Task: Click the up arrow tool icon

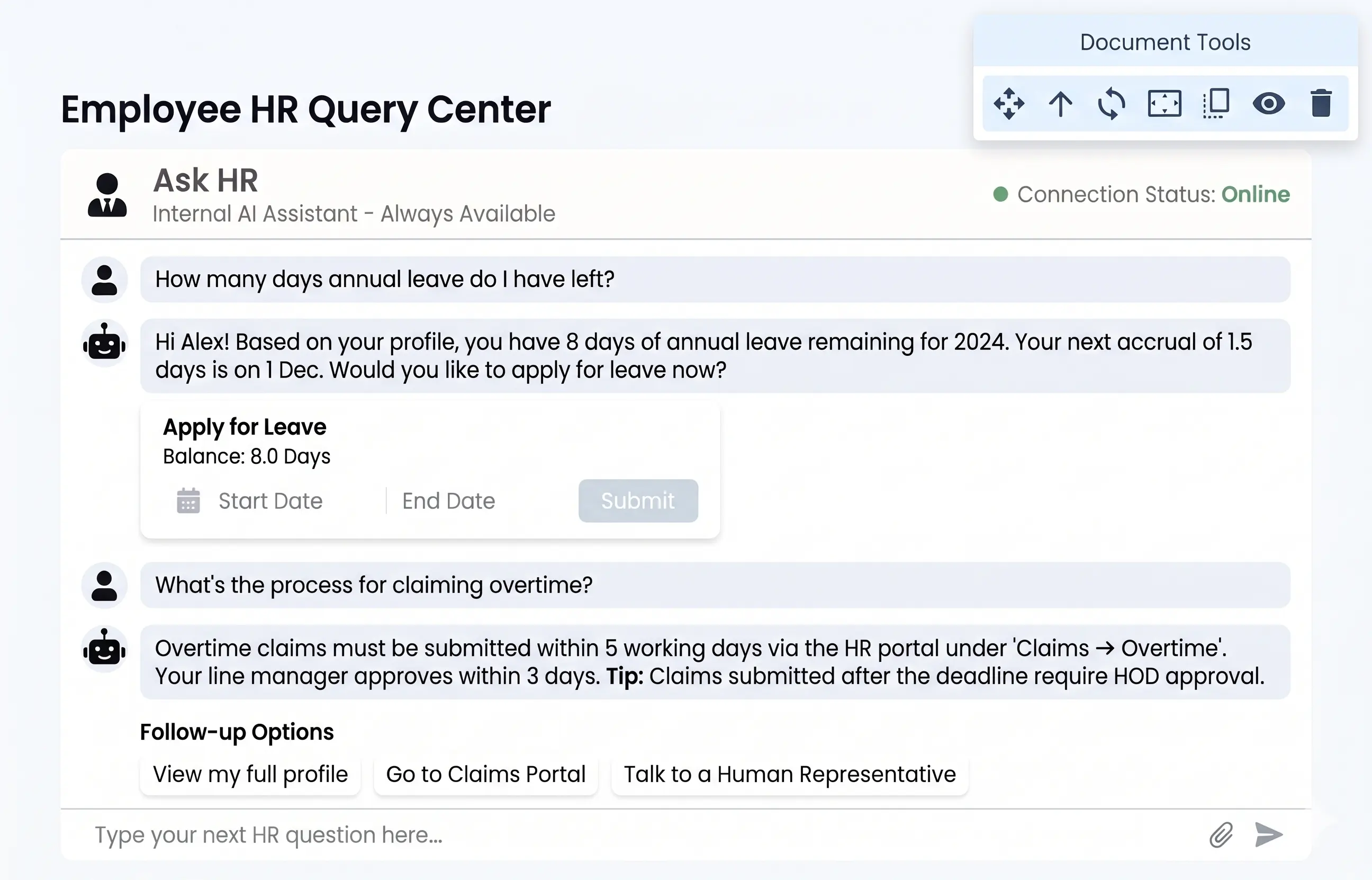Action: click(x=1061, y=103)
